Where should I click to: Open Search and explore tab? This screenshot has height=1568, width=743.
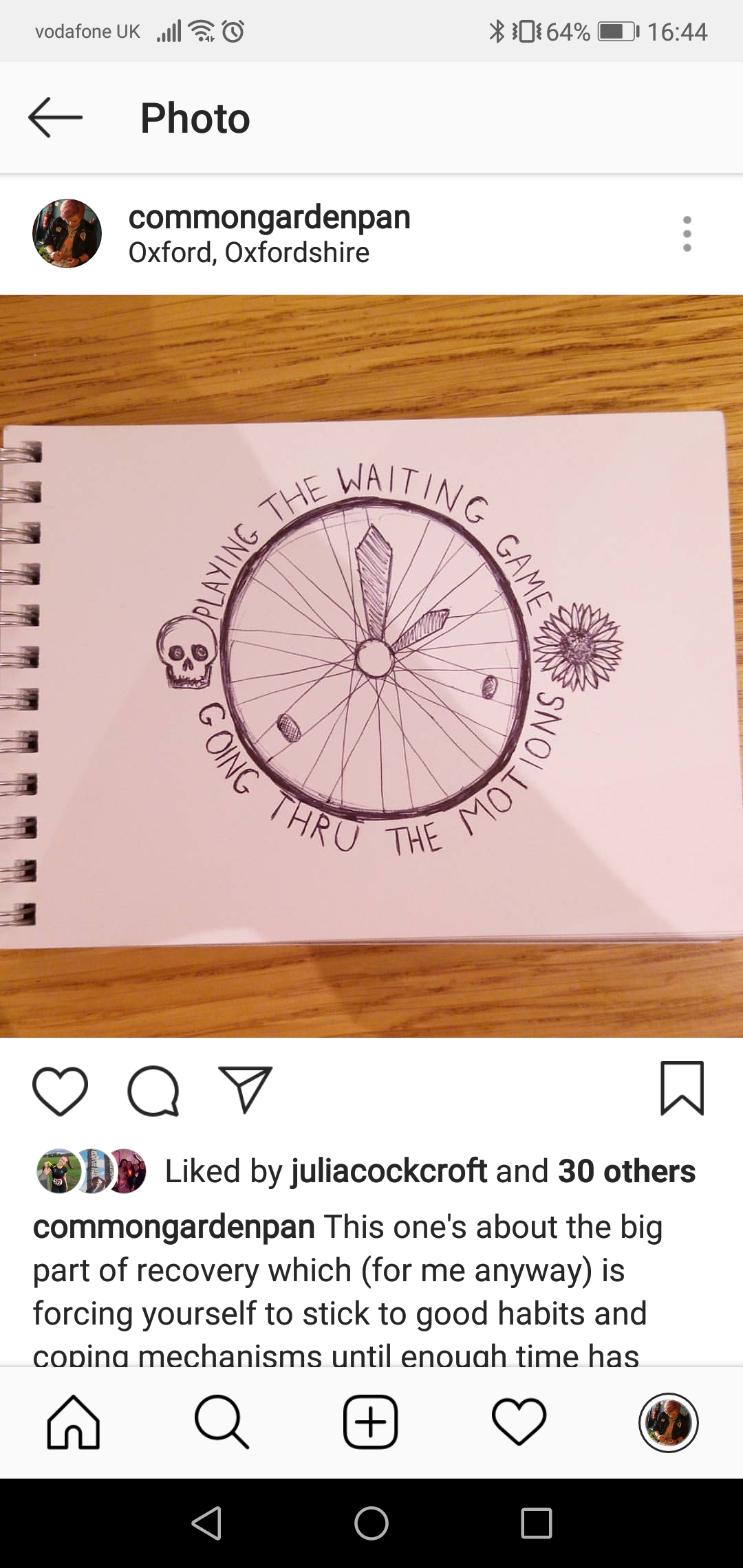click(222, 1422)
